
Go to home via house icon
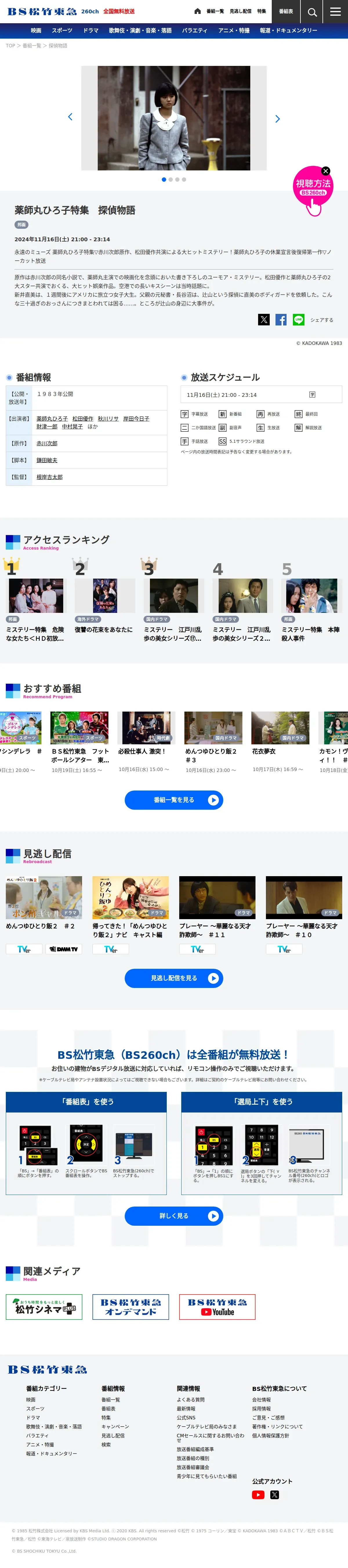click(197, 12)
